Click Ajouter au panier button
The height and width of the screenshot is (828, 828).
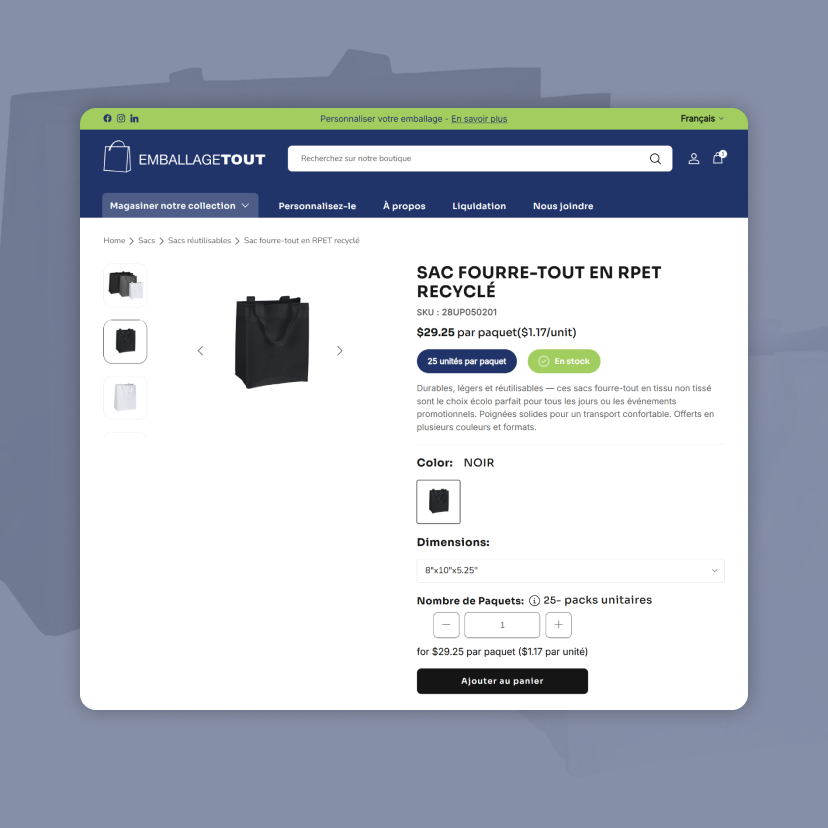[502, 681]
